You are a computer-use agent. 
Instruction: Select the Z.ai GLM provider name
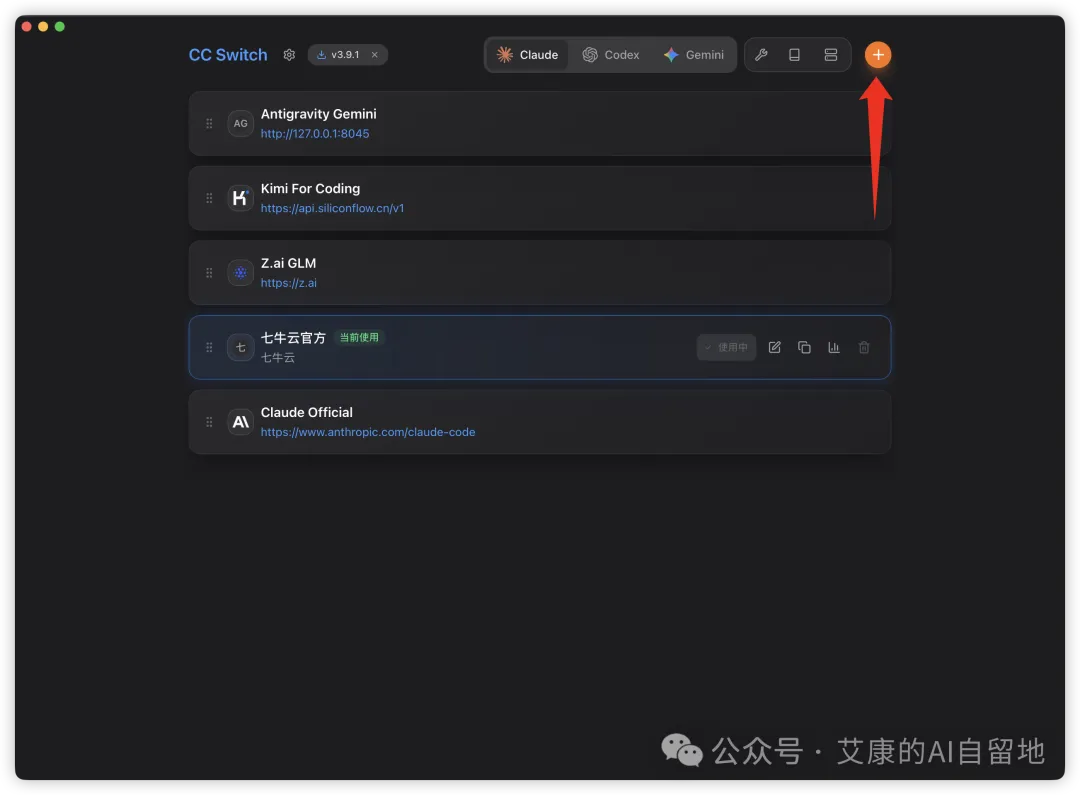point(288,263)
